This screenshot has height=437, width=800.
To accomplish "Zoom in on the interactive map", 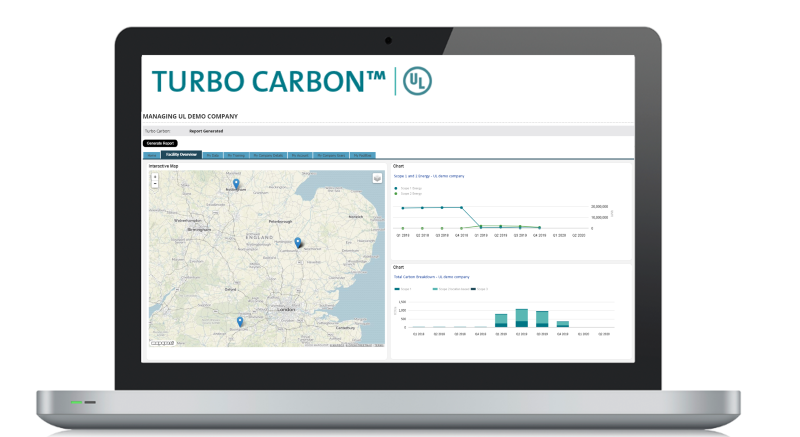I will click(155, 177).
